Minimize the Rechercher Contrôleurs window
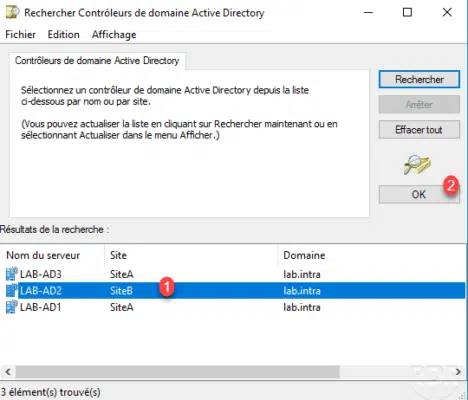Screen dimensions: 468x400 368,13
